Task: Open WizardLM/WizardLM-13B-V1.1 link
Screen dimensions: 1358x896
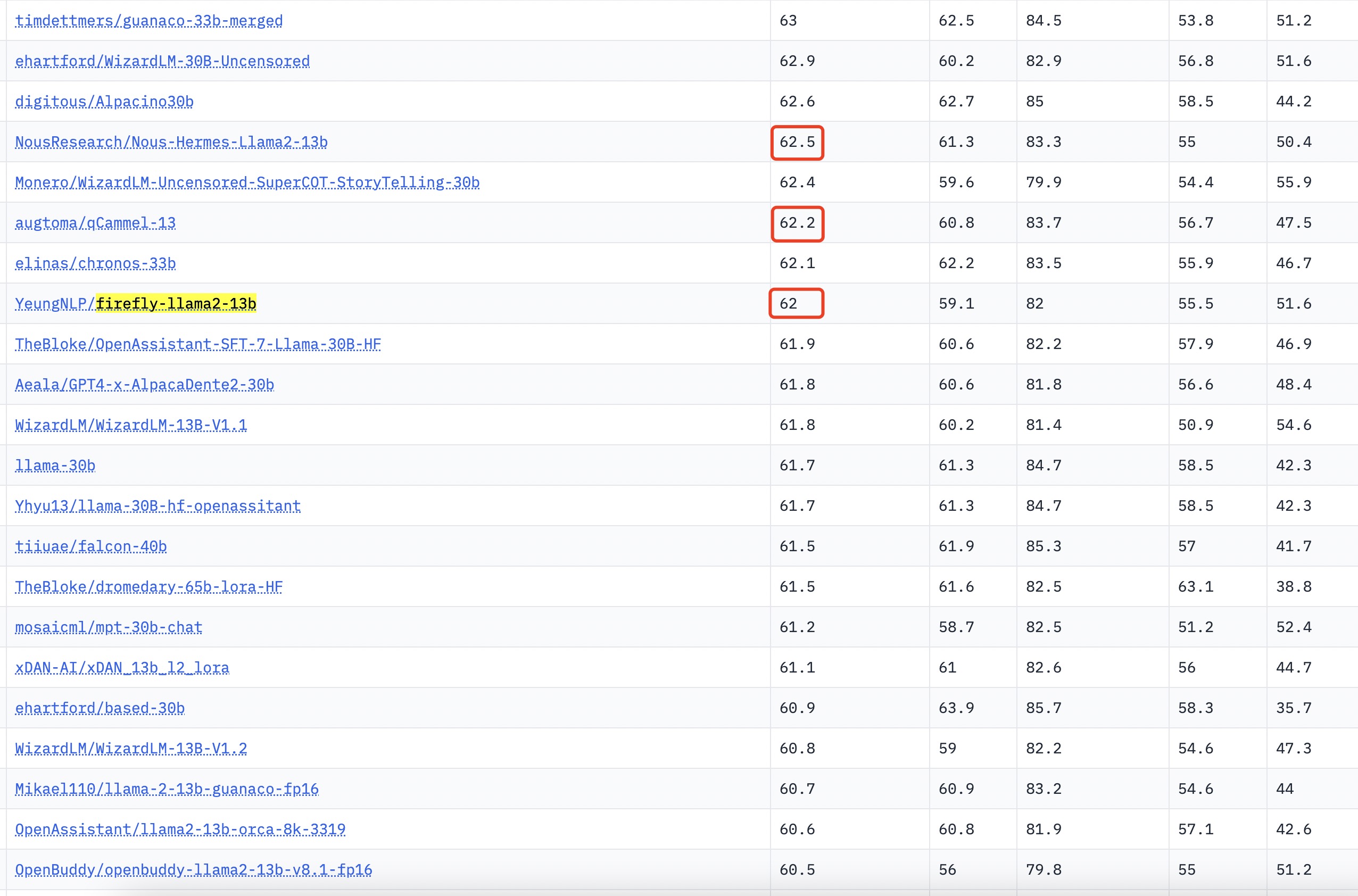Action: point(131,425)
